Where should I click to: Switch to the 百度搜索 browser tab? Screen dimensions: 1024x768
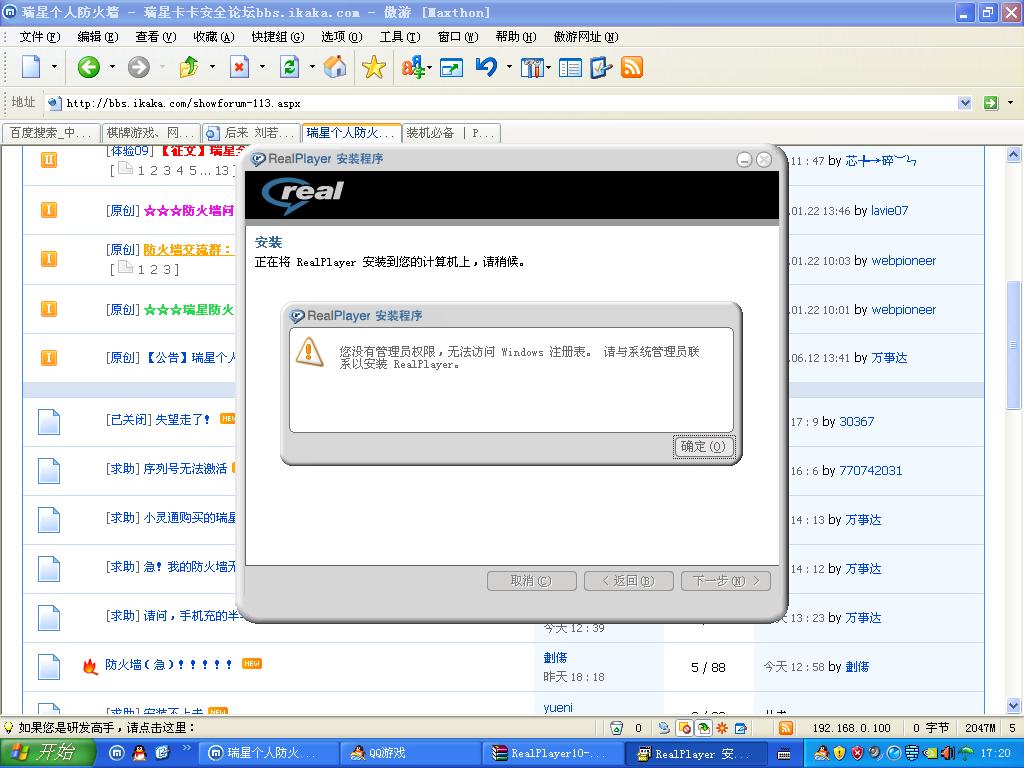(x=52, y=133)
